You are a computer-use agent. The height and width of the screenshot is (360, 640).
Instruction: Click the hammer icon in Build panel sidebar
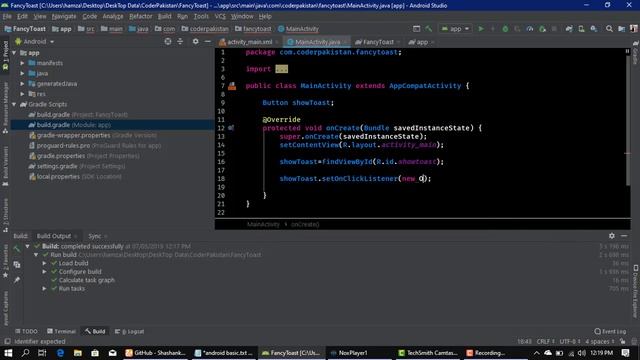17,249
